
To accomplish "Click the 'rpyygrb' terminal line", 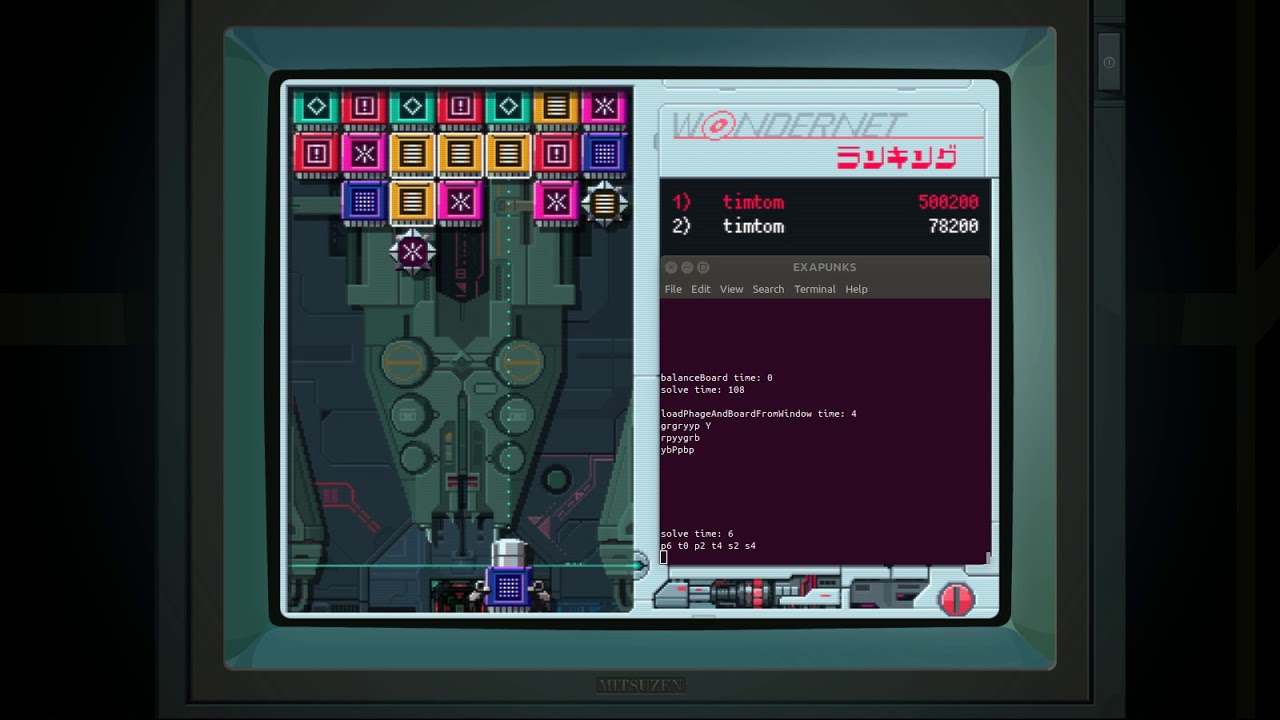I will tap(680, 438).
